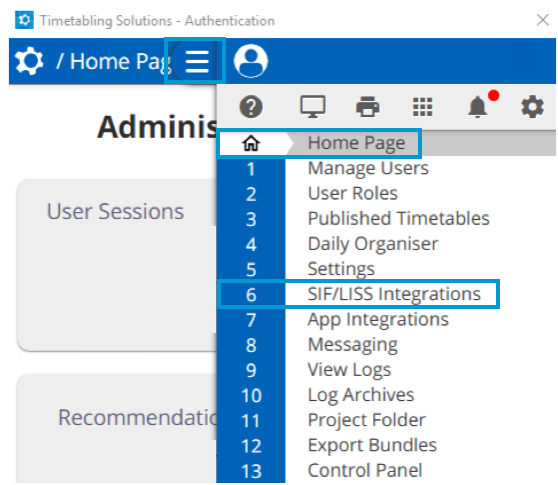Select Export Bundles menu item

(x=372, y=445)
